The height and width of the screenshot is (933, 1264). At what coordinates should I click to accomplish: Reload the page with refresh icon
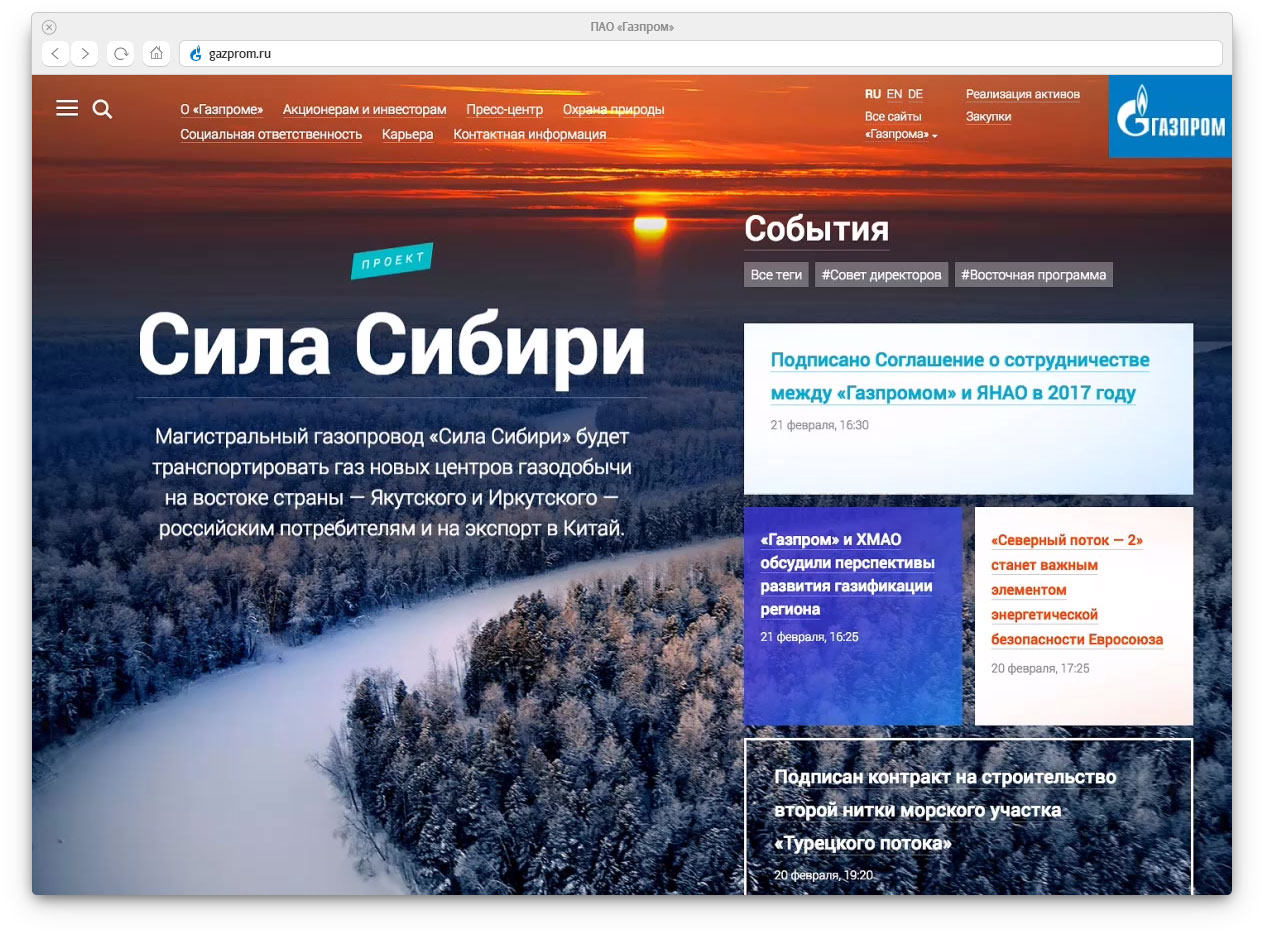121,53
